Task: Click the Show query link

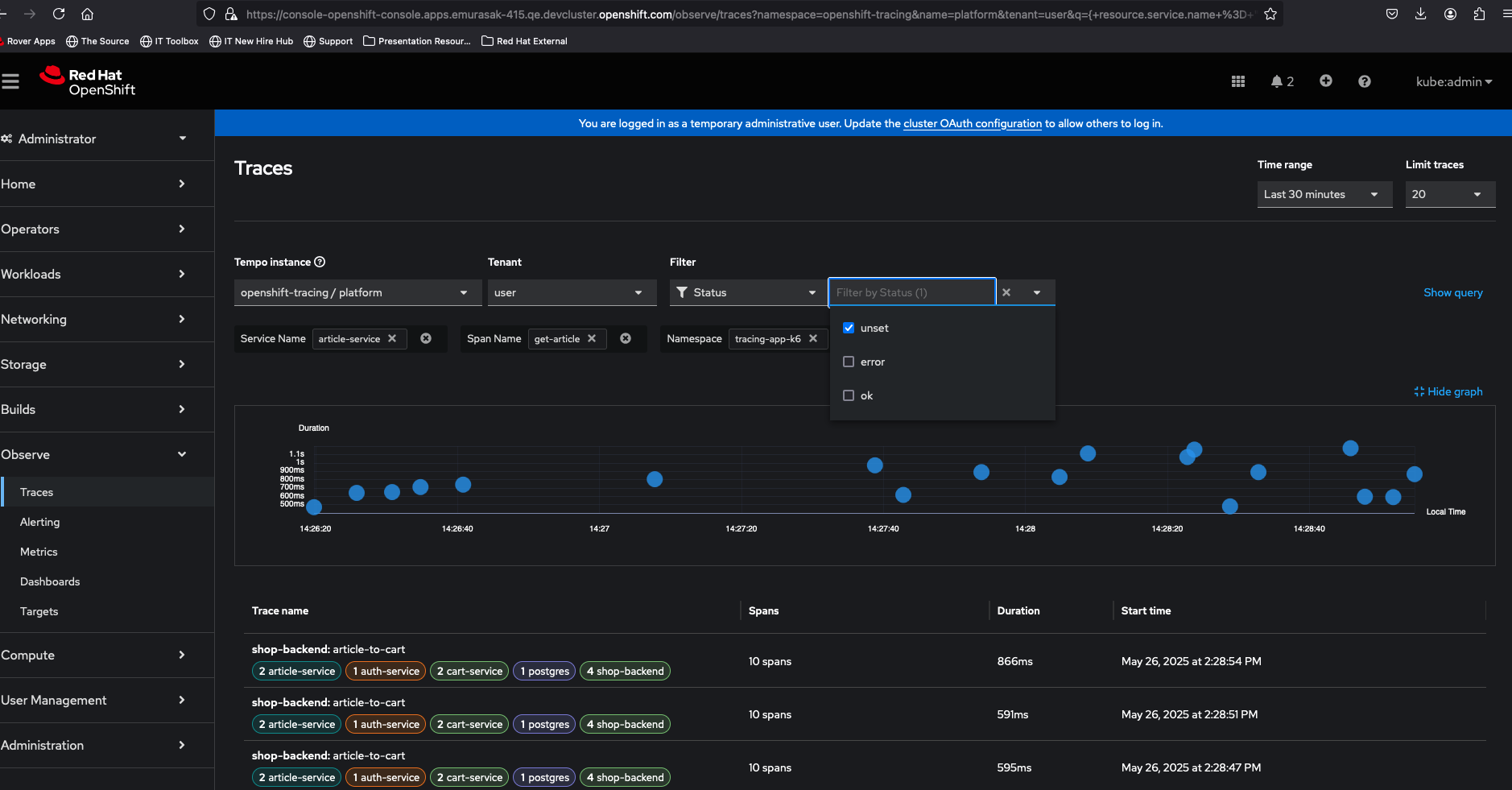Action: pos(1452,292)
